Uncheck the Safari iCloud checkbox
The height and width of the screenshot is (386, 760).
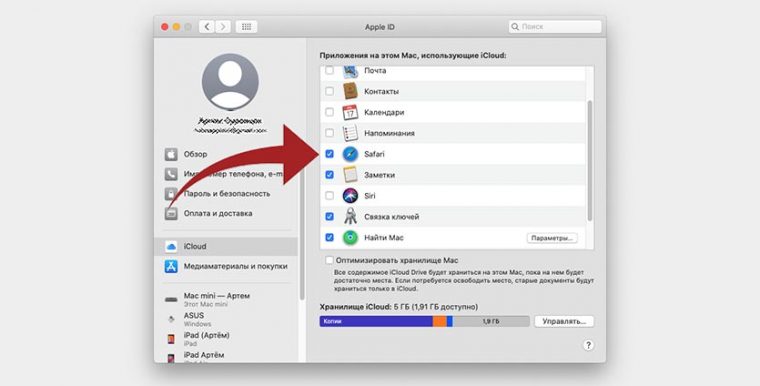pos(330,154)
